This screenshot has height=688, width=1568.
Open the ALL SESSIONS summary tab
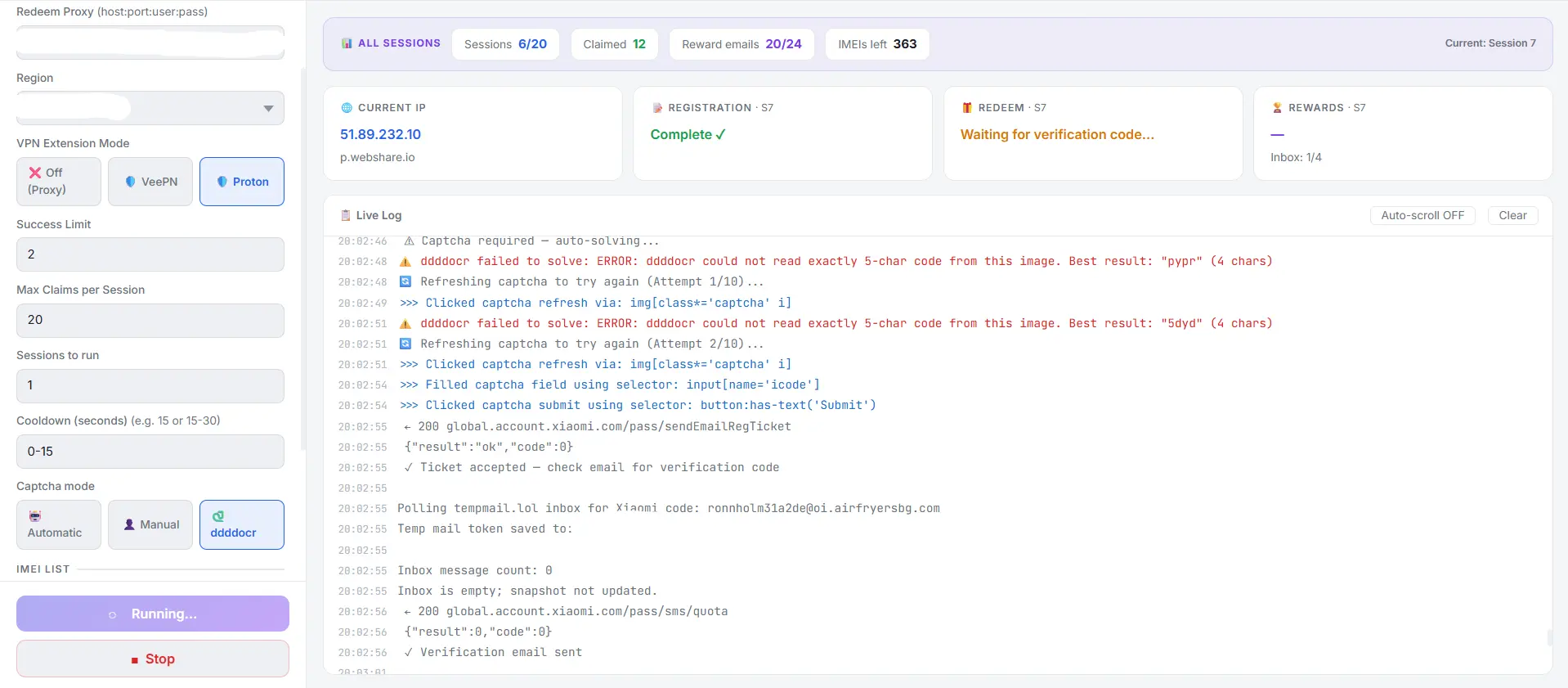[391, 43]
